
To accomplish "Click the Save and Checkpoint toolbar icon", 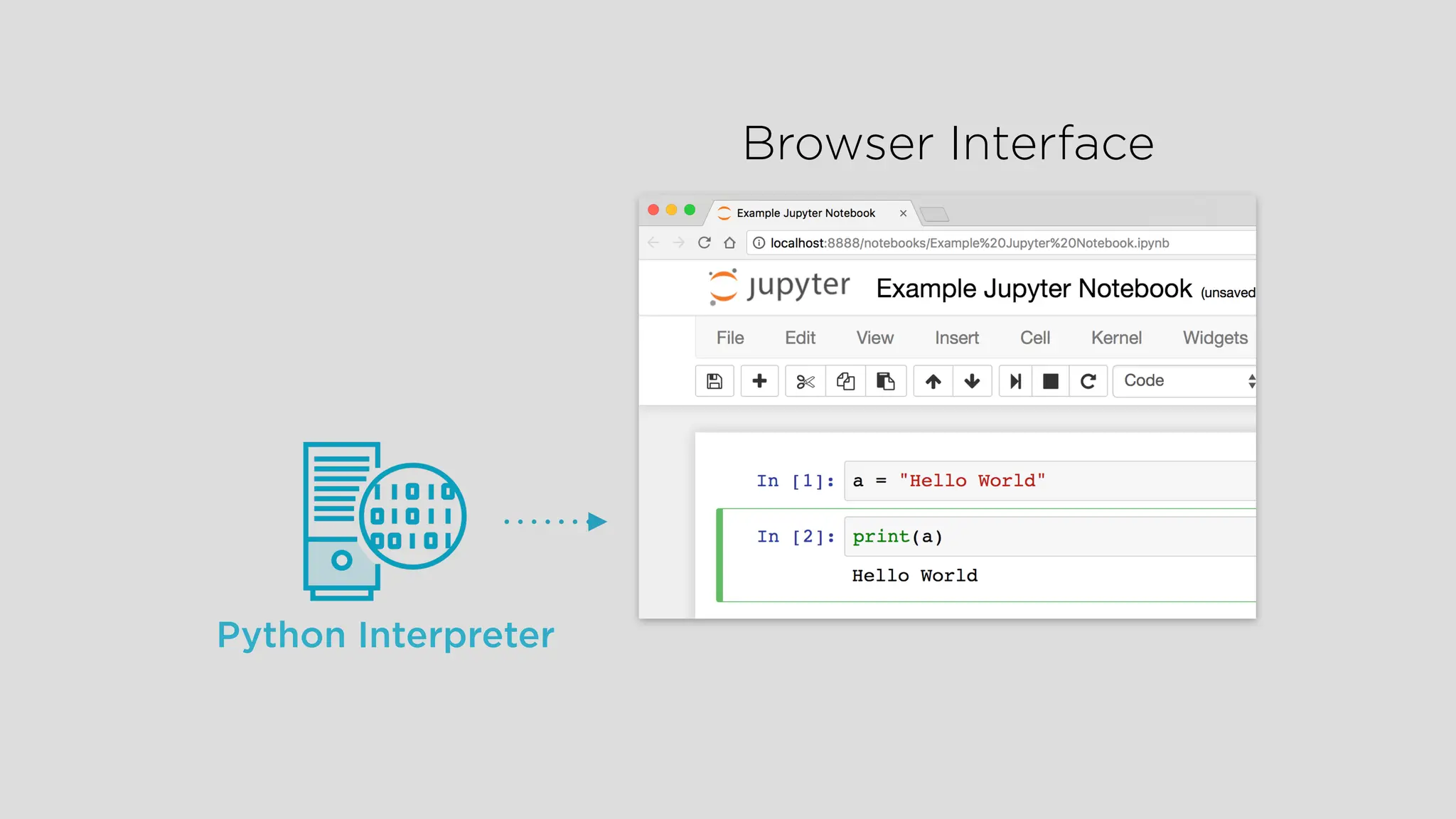I will (714, 381).
